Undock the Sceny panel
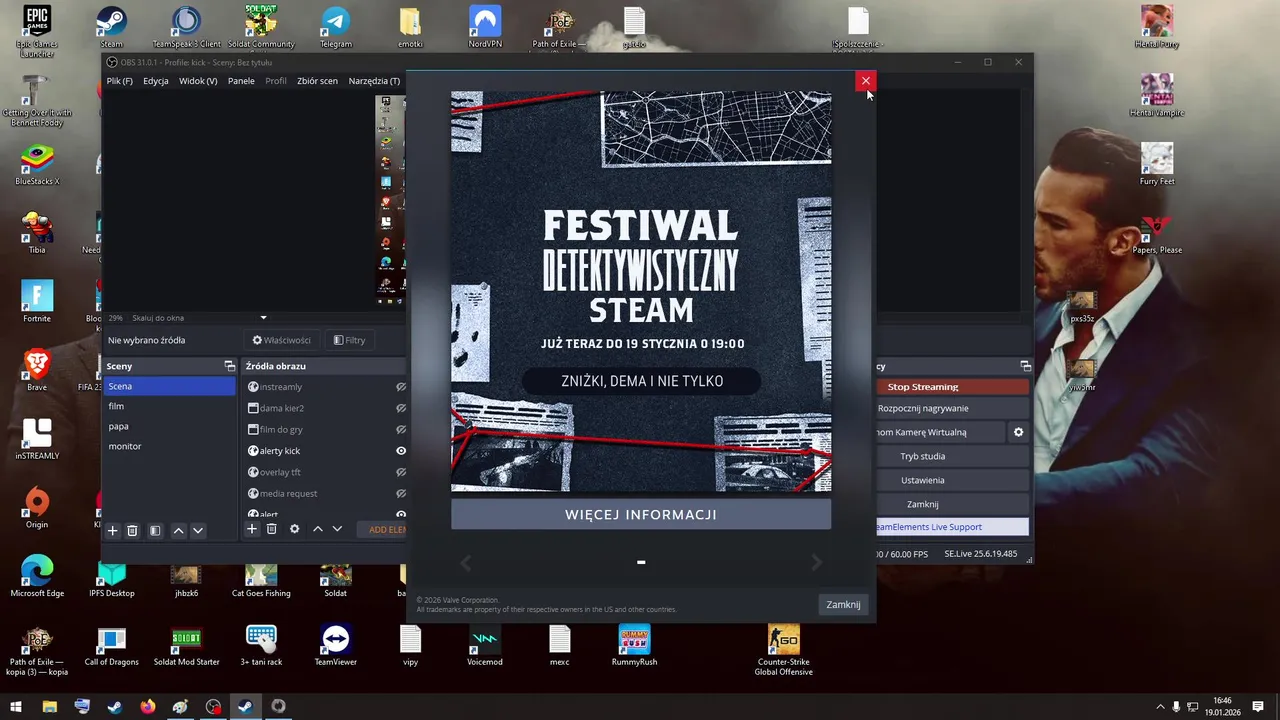Screen dimensions: 1280x720 (x=229, y=366)
